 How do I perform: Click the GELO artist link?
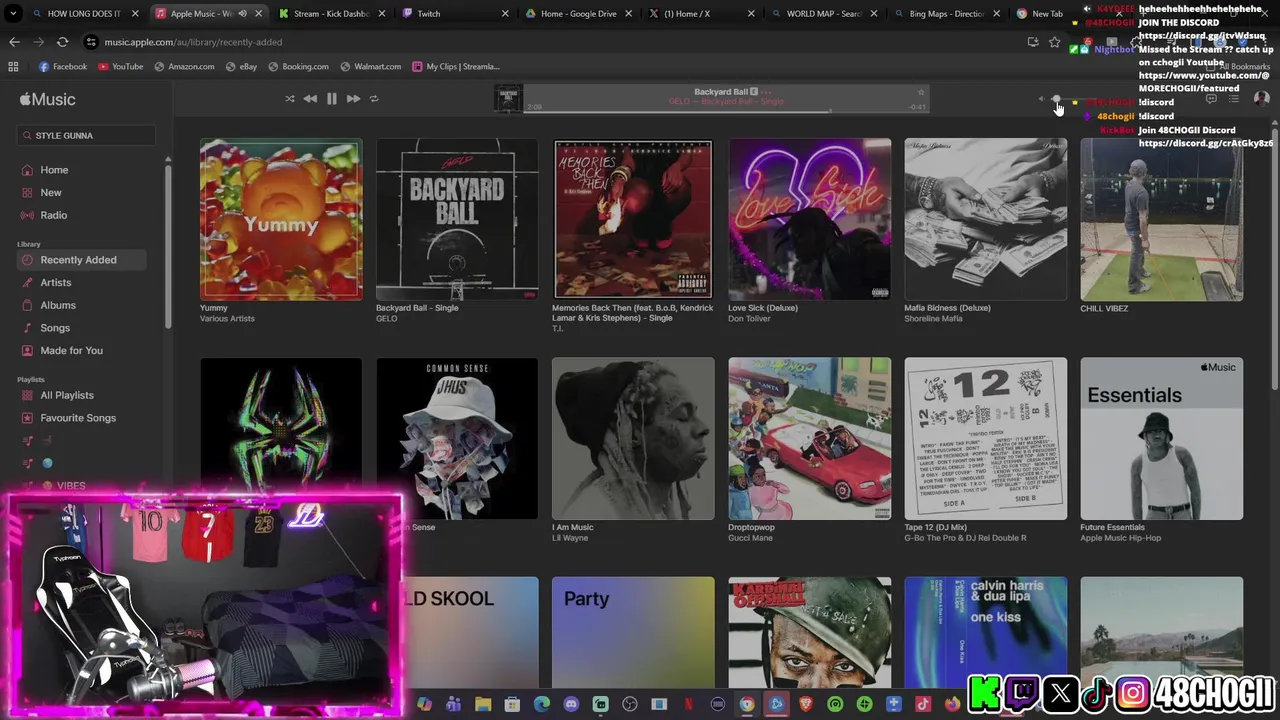(387, 319)
